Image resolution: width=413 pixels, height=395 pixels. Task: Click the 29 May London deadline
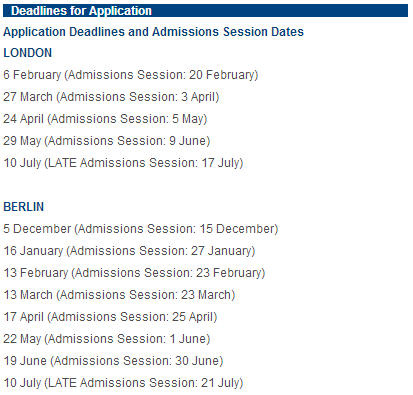107,141
